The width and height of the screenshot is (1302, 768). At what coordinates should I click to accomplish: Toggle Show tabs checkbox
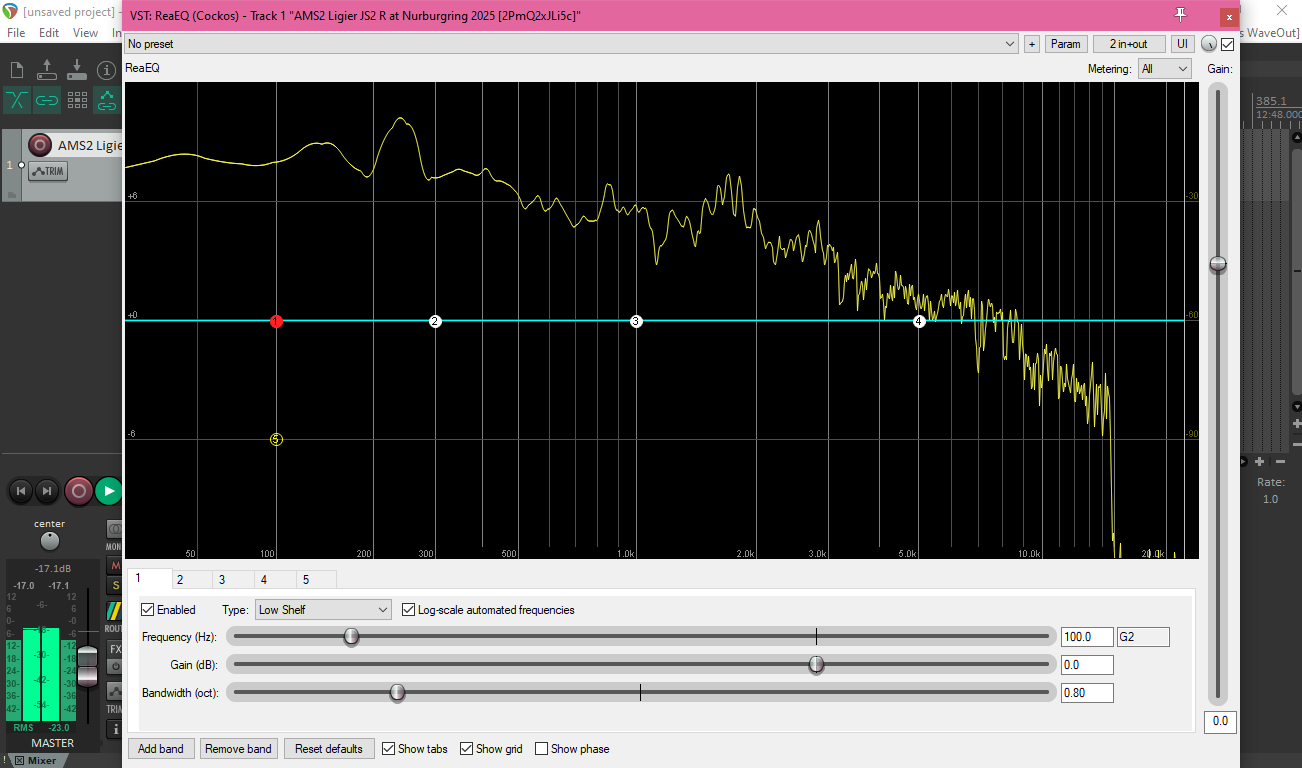(x=389, y=749)
